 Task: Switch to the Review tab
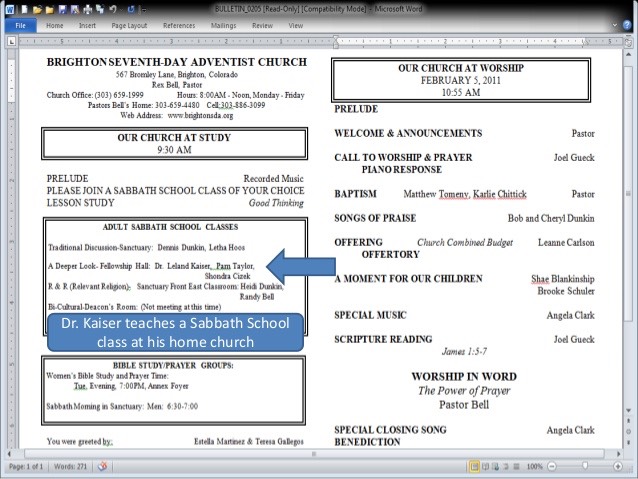point(262,26)
